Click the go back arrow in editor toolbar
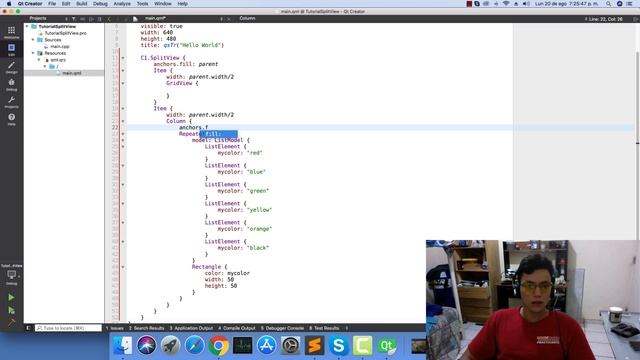 tap(109, 19)
